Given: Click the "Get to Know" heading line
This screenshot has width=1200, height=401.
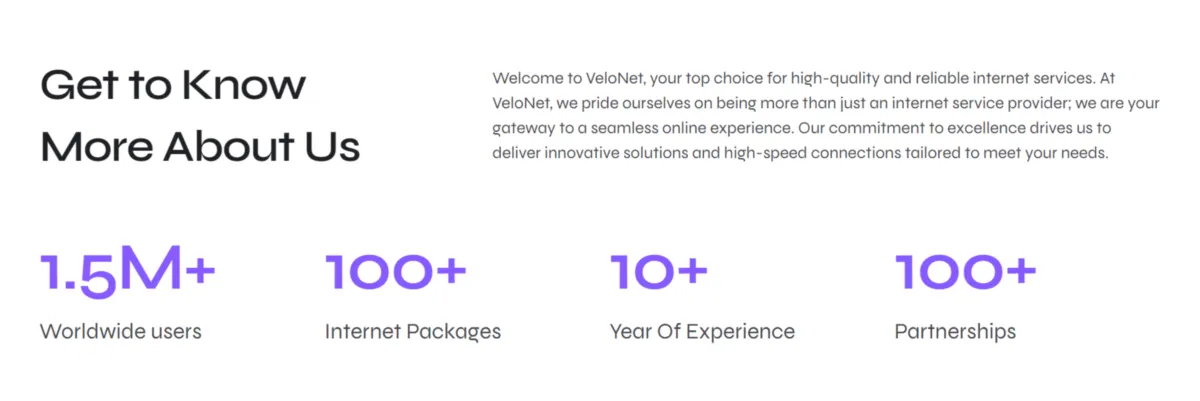Looking at the screenshot, I should [173, 85].
